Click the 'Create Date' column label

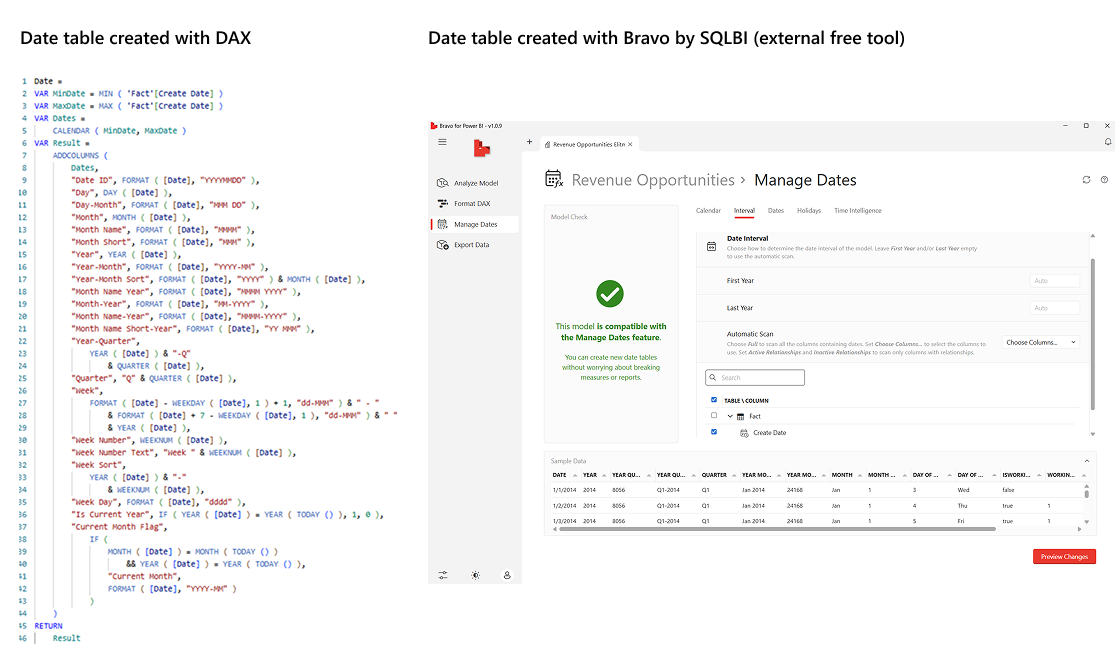click(x=769, y=433)
